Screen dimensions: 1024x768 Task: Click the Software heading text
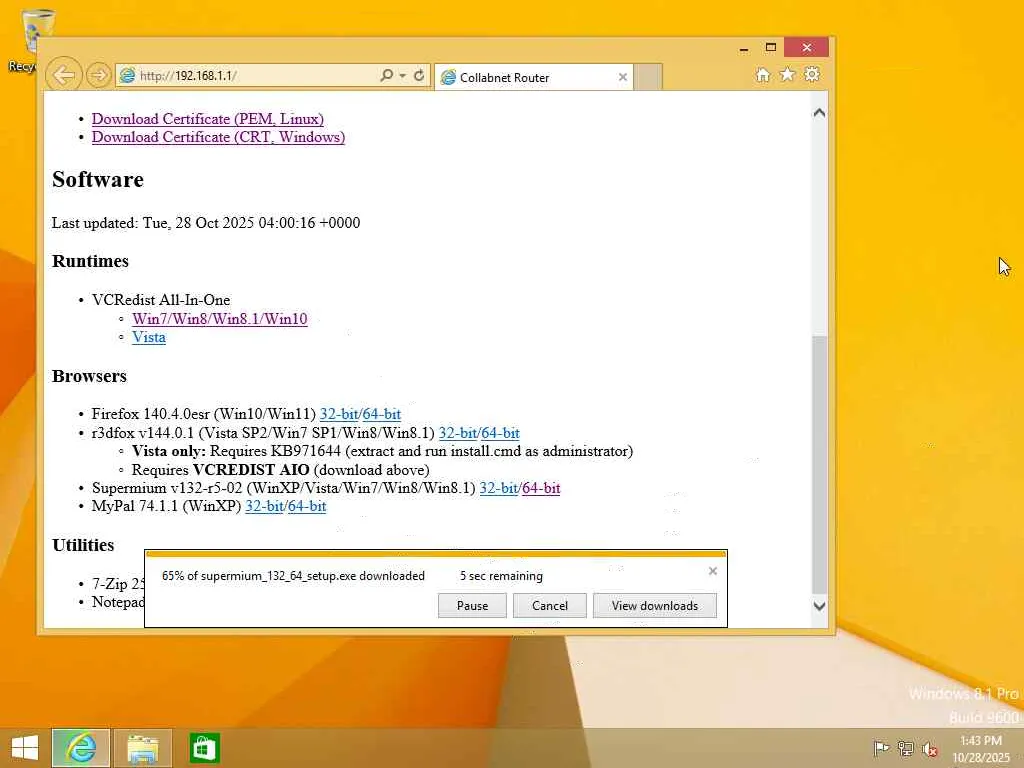tap(98, 179)
